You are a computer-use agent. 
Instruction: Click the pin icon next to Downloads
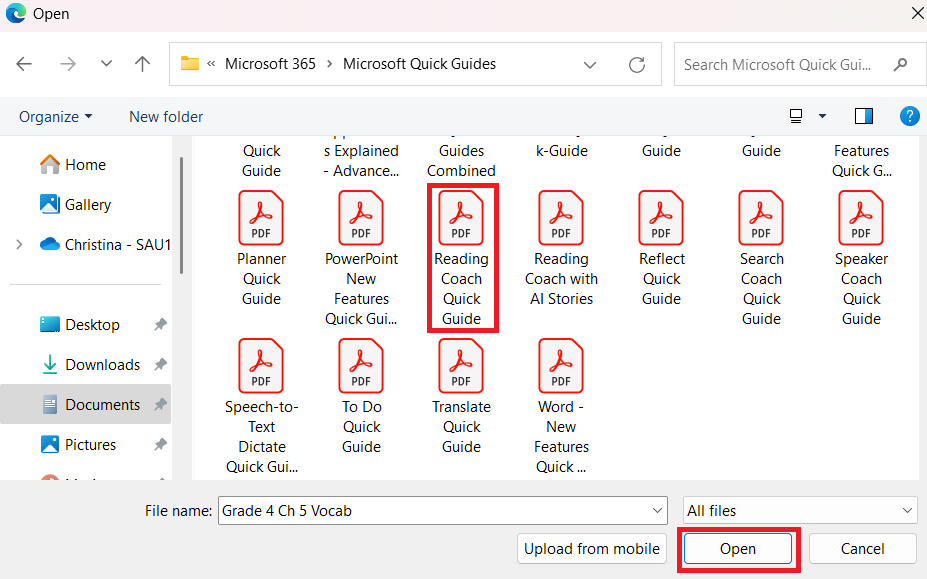[160, 364]
